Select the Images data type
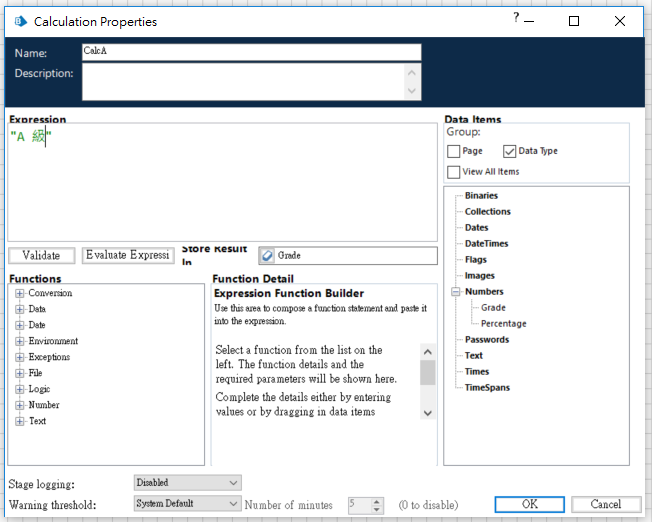This screenshot has width=652, height=522. coord(479,276)
